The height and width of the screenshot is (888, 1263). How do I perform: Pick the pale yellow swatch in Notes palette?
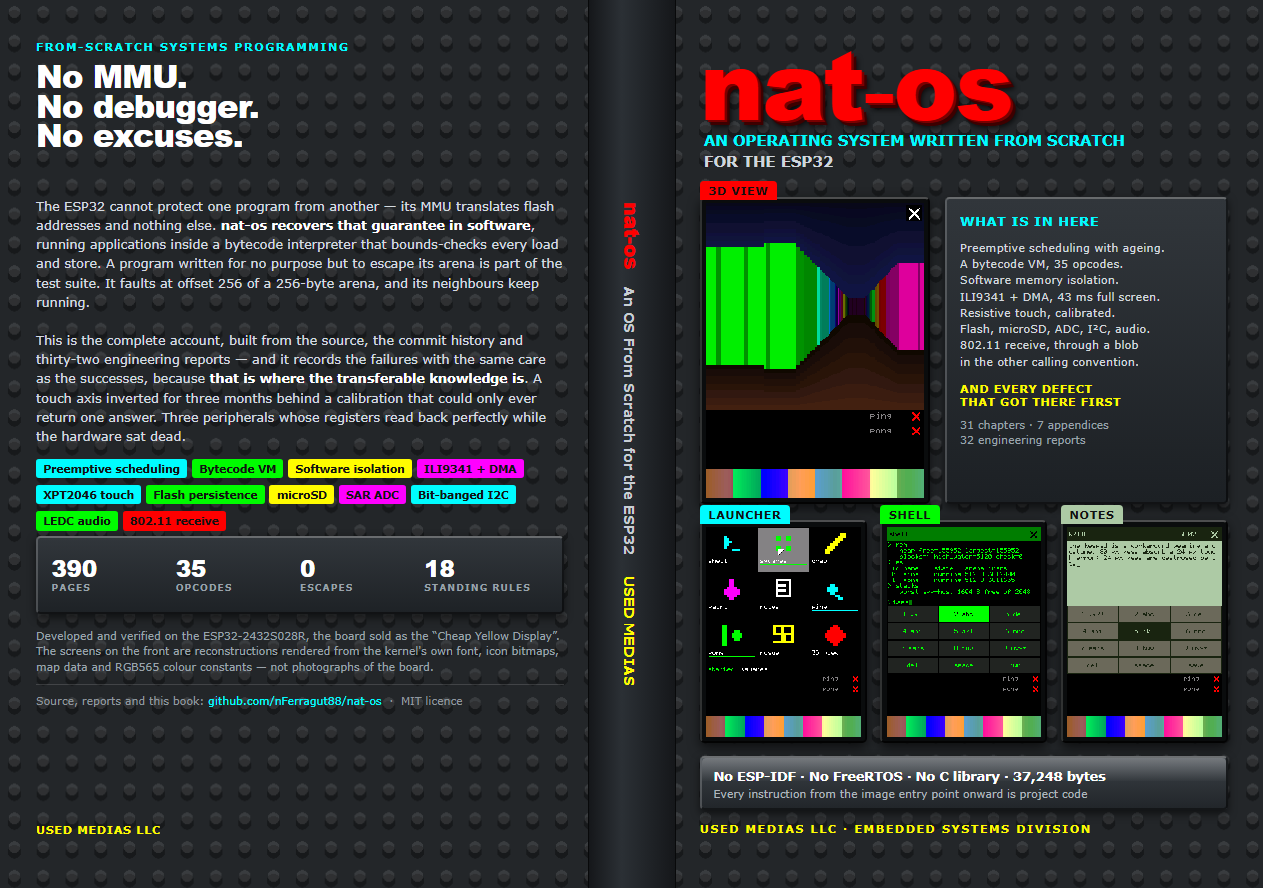tap(1193, 726)
